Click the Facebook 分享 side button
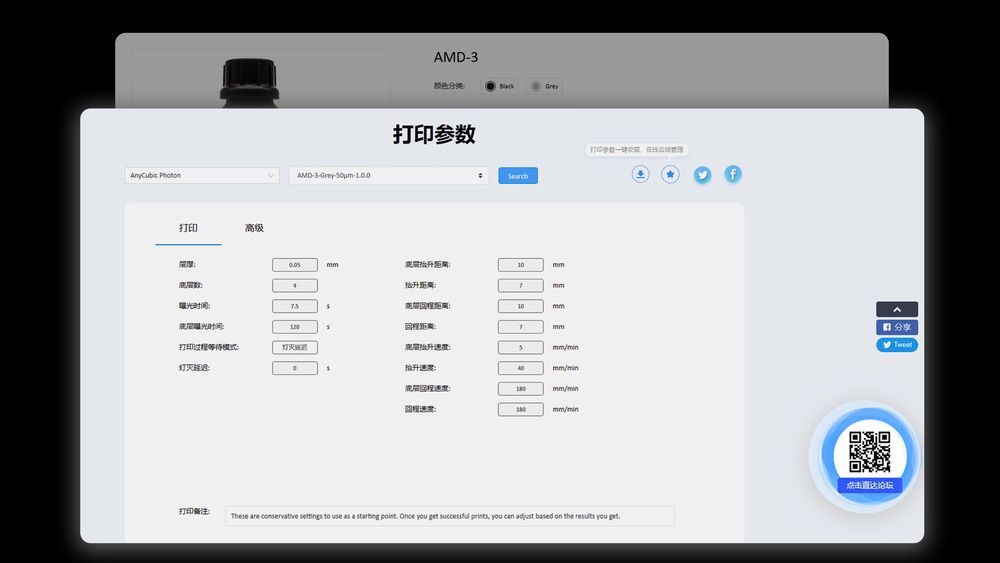The height and width of the screenshot is (563, 1000). point(897,327)
